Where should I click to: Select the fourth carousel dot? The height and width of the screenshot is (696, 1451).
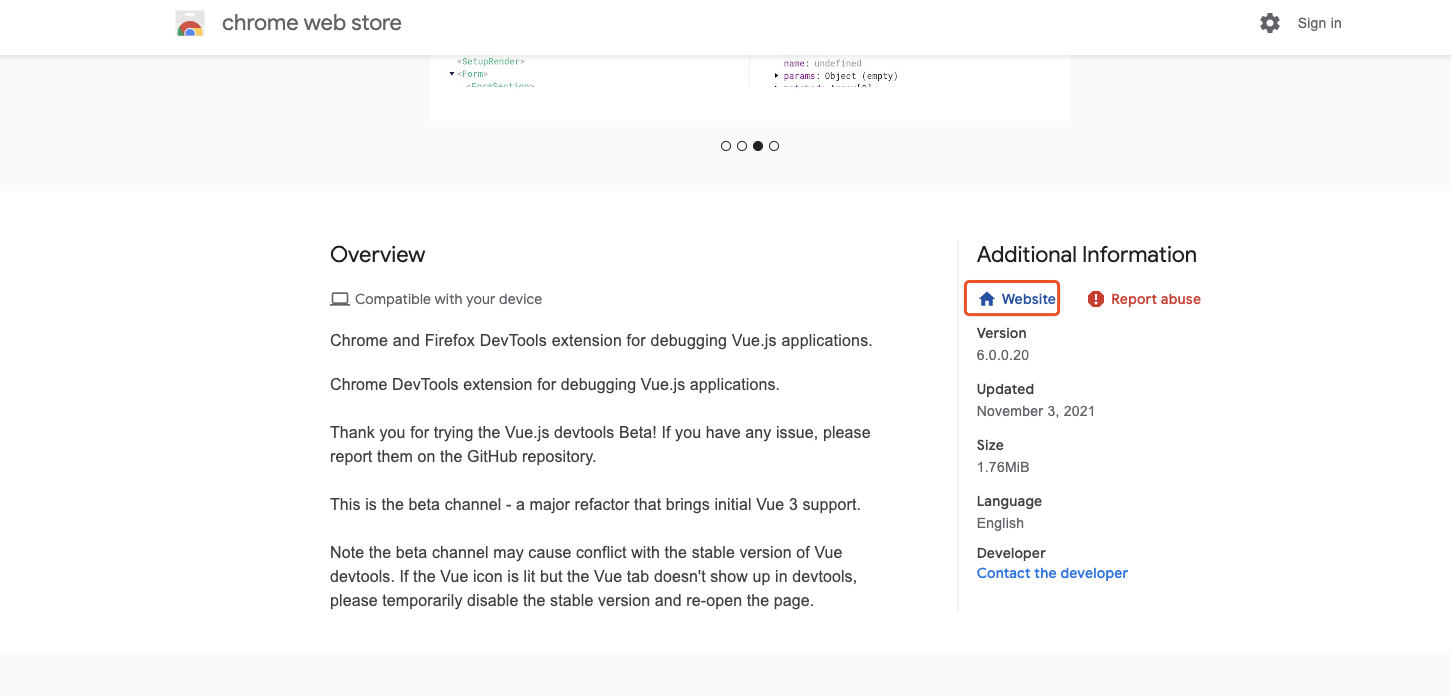click(774, 146)
